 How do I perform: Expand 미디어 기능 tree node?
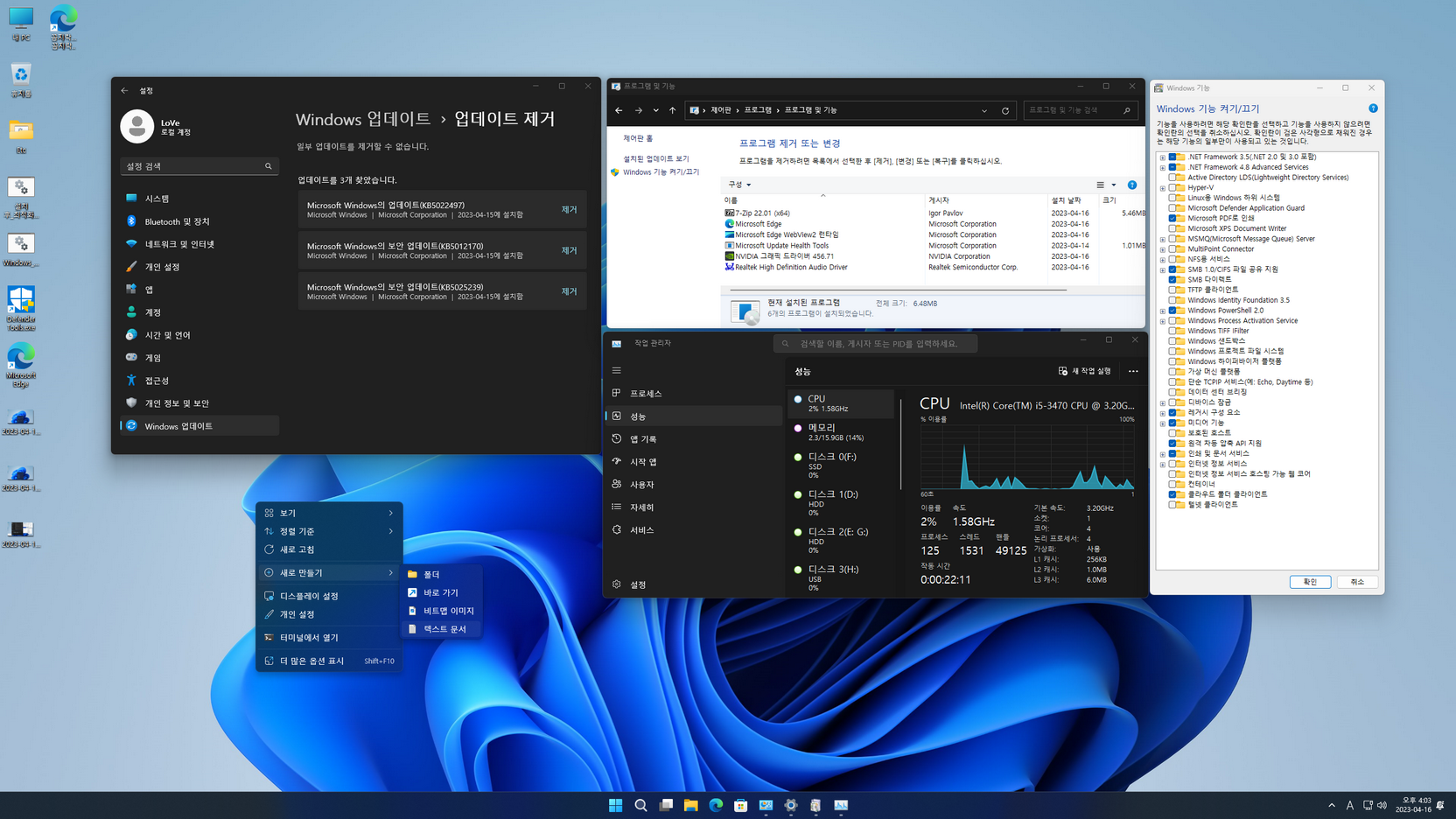click(x=1163, y=423)
